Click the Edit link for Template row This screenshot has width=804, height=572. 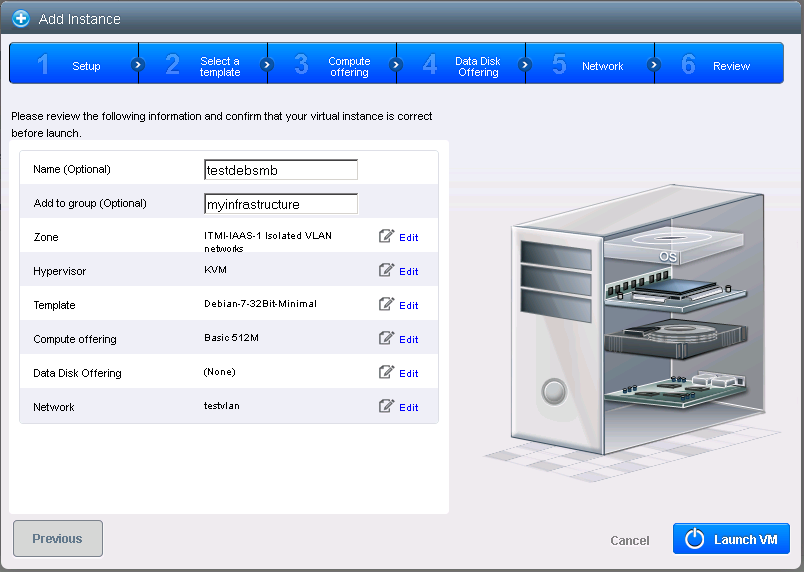[408, 305]
